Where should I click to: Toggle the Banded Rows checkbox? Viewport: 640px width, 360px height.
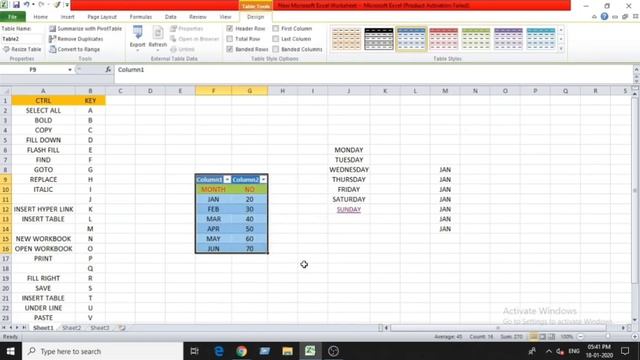point(230,49)
